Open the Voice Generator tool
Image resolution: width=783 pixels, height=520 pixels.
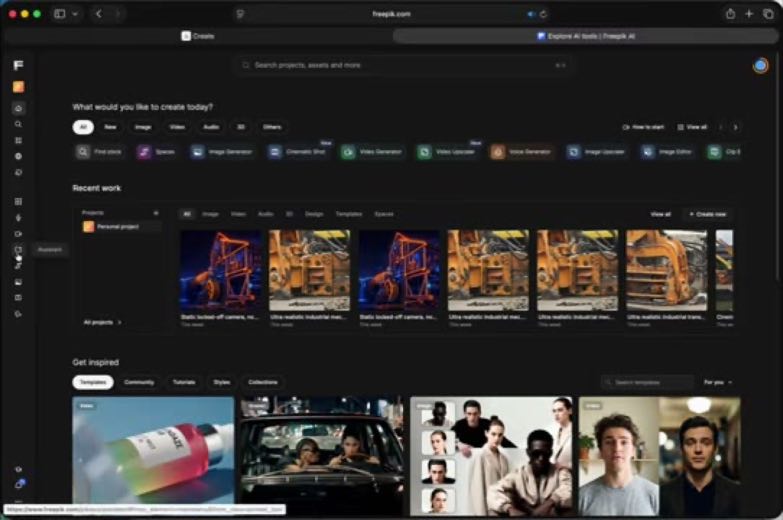click(x=522, y=151)
